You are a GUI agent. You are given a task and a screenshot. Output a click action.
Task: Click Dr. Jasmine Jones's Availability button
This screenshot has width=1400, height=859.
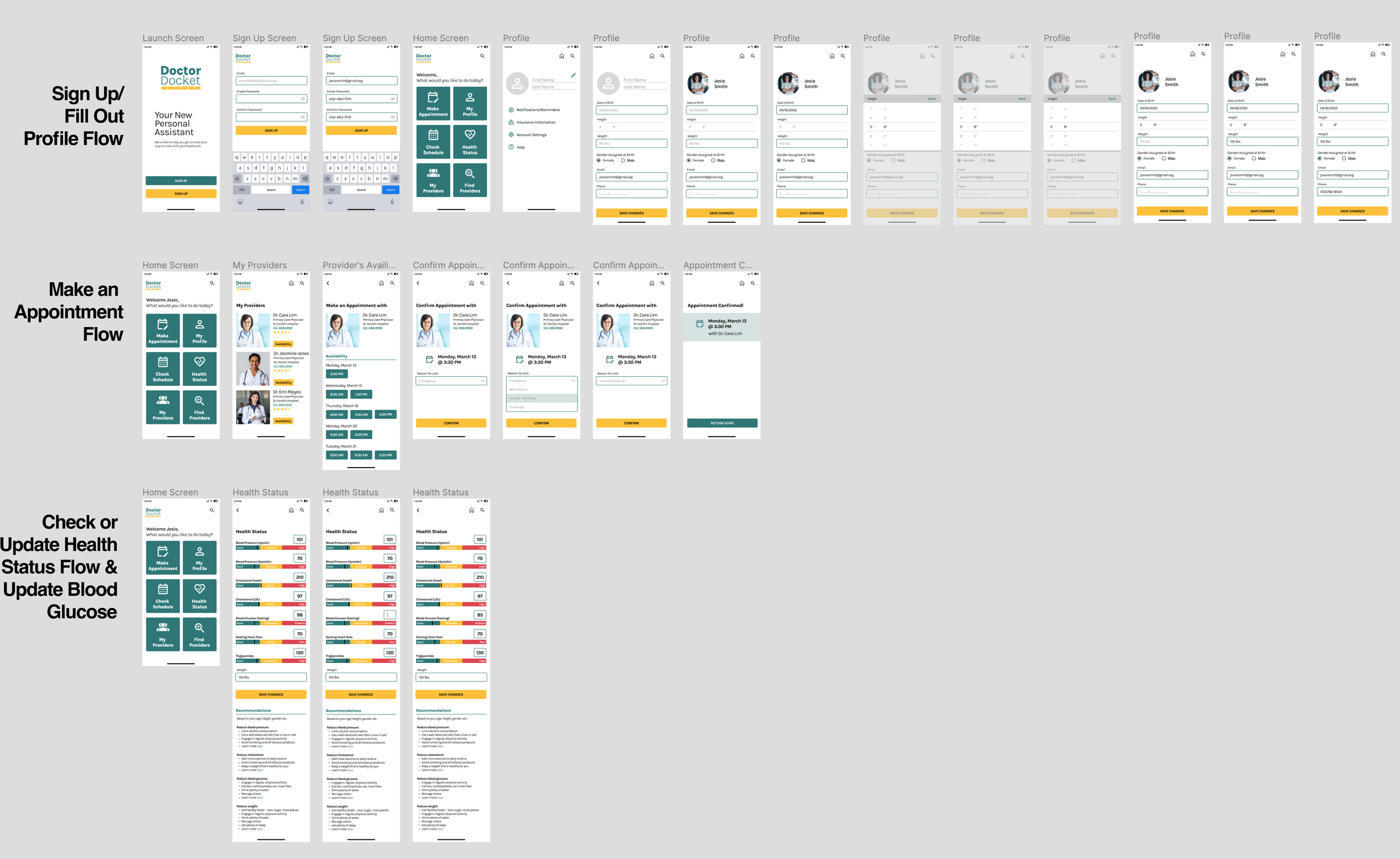(x=283, y=382)
